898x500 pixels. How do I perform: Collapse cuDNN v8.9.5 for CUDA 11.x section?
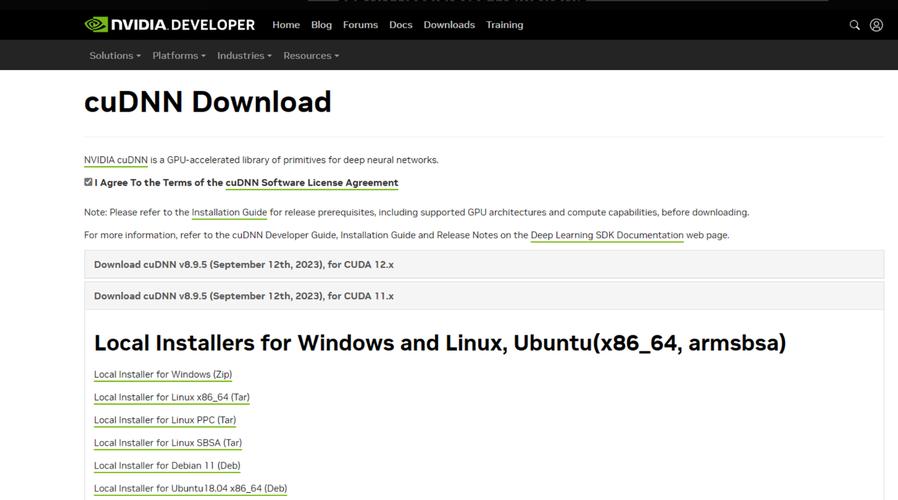(x=484, y=296)
